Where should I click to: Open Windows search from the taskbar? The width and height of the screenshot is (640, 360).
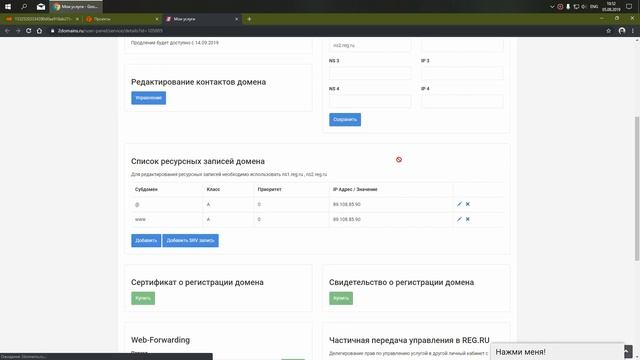[x=24, y=7]
